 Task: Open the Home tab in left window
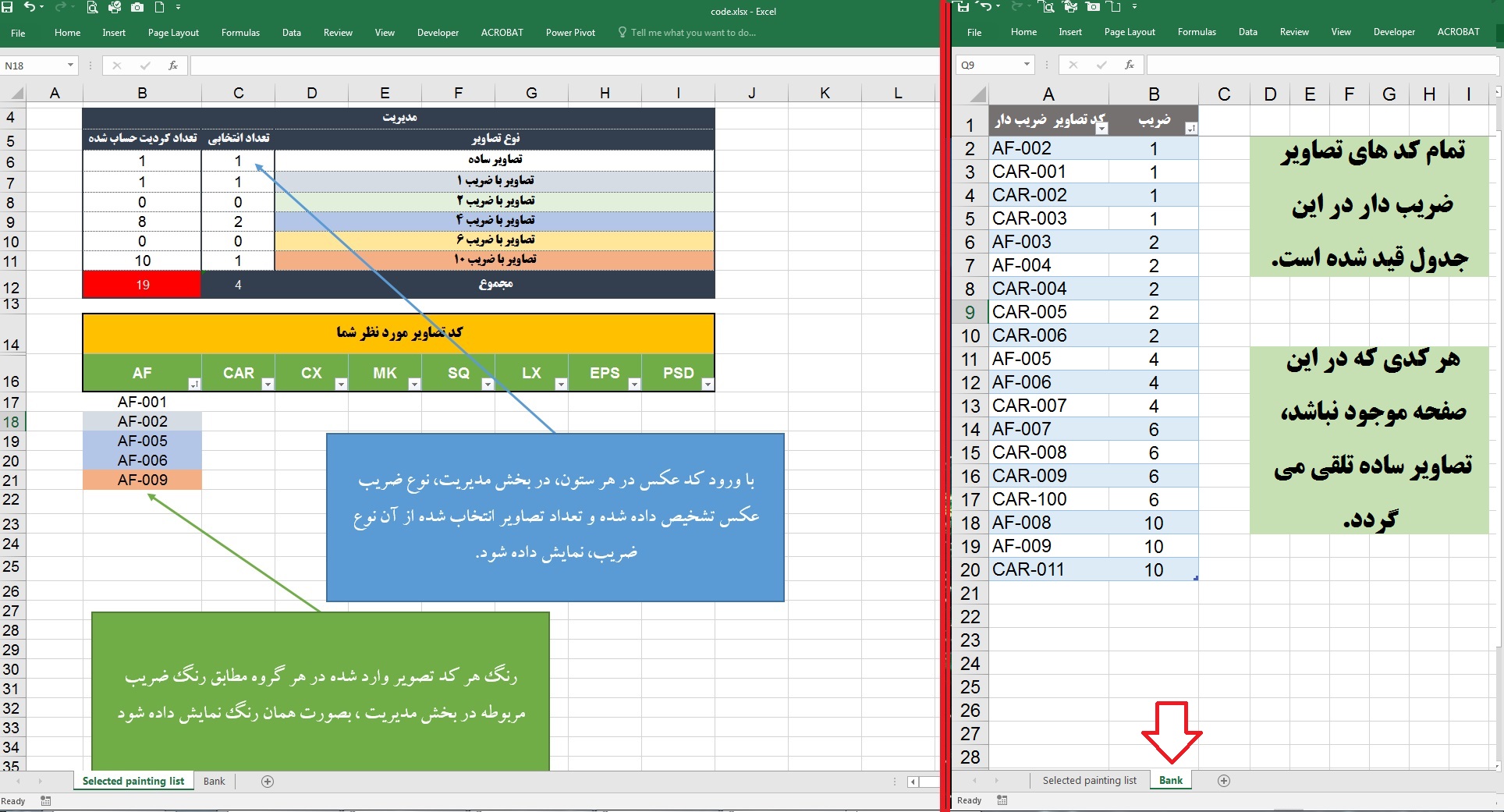click(x=68, y=33)
